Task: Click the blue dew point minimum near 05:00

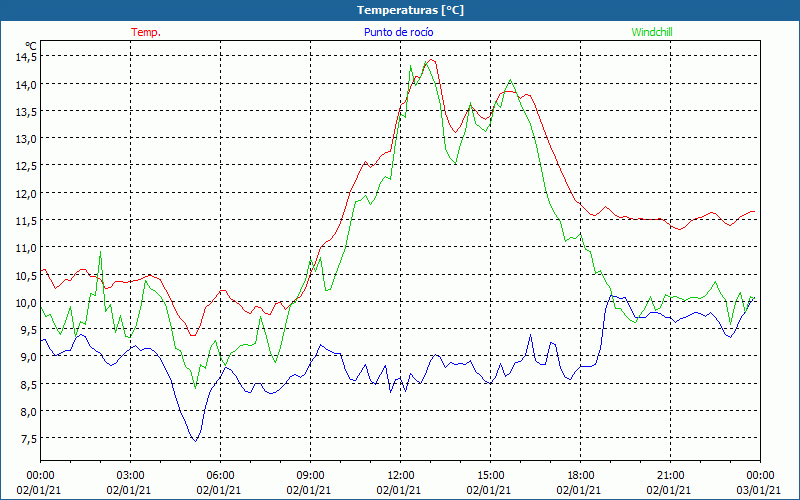Action: (195, 441)
